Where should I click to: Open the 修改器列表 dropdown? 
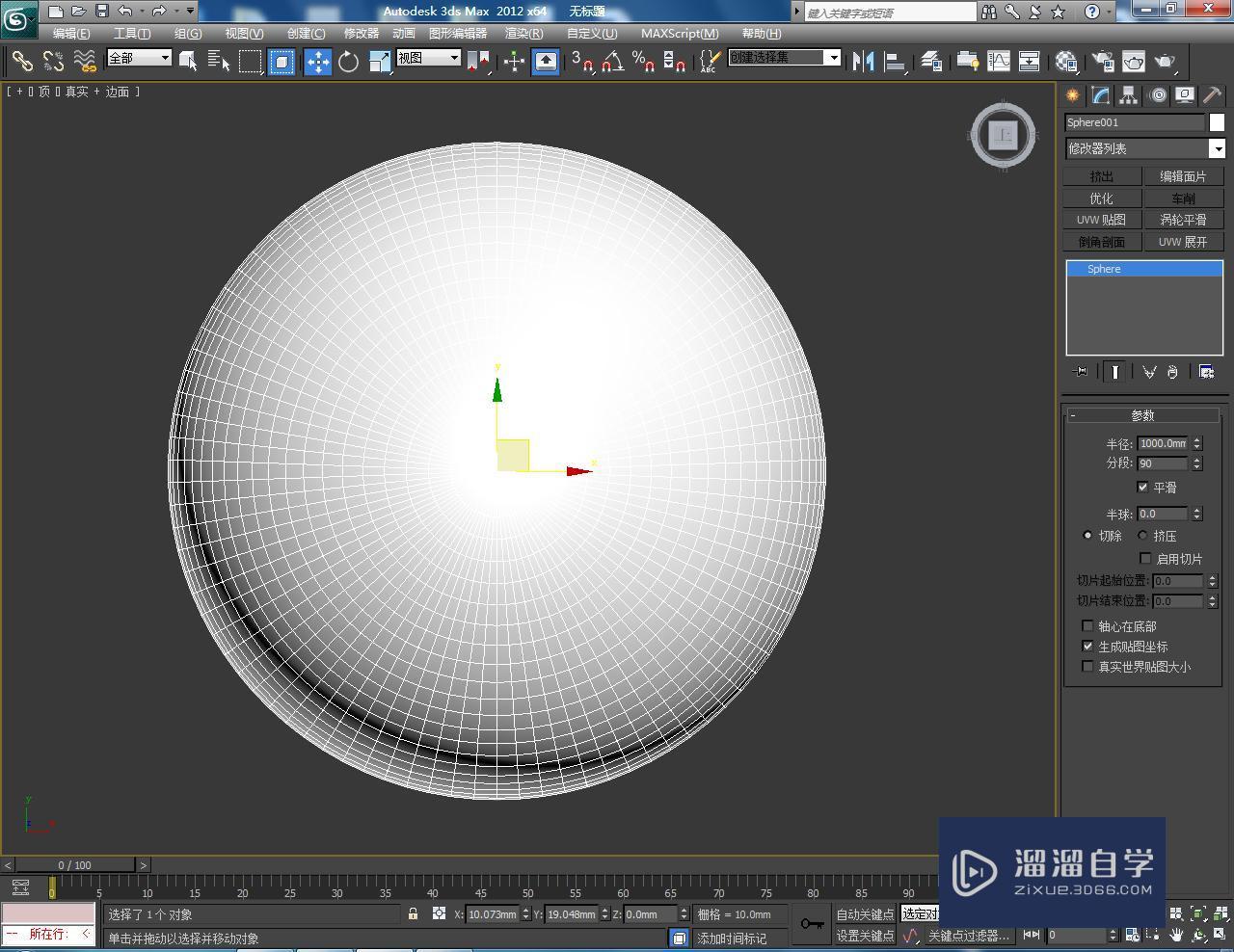[1143, 148]
